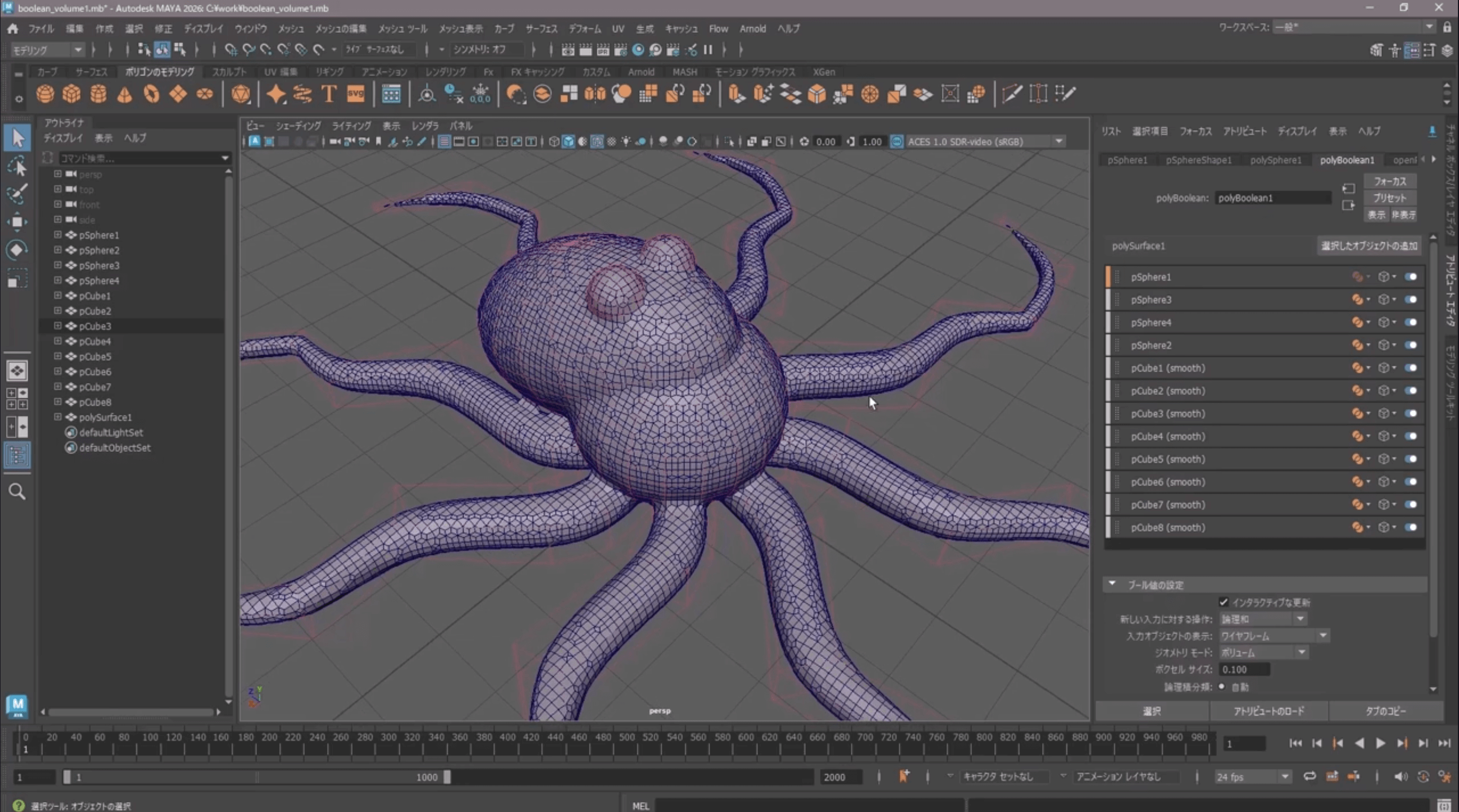Expand the pSphere1 node in the outliner
Viewport: 1459px width, 812px height.
pyautogui.click(x=57, y=234)
